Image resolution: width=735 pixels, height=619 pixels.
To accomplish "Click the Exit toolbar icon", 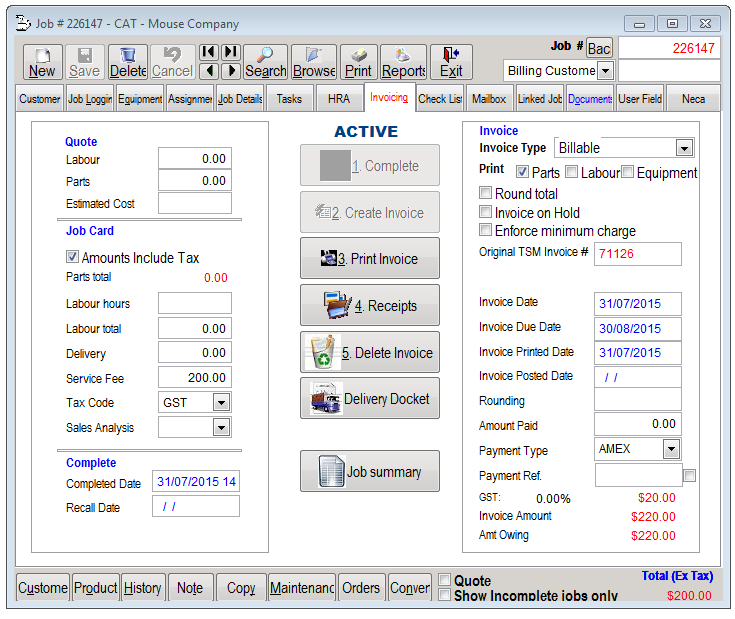I will (x=451, y=62).
